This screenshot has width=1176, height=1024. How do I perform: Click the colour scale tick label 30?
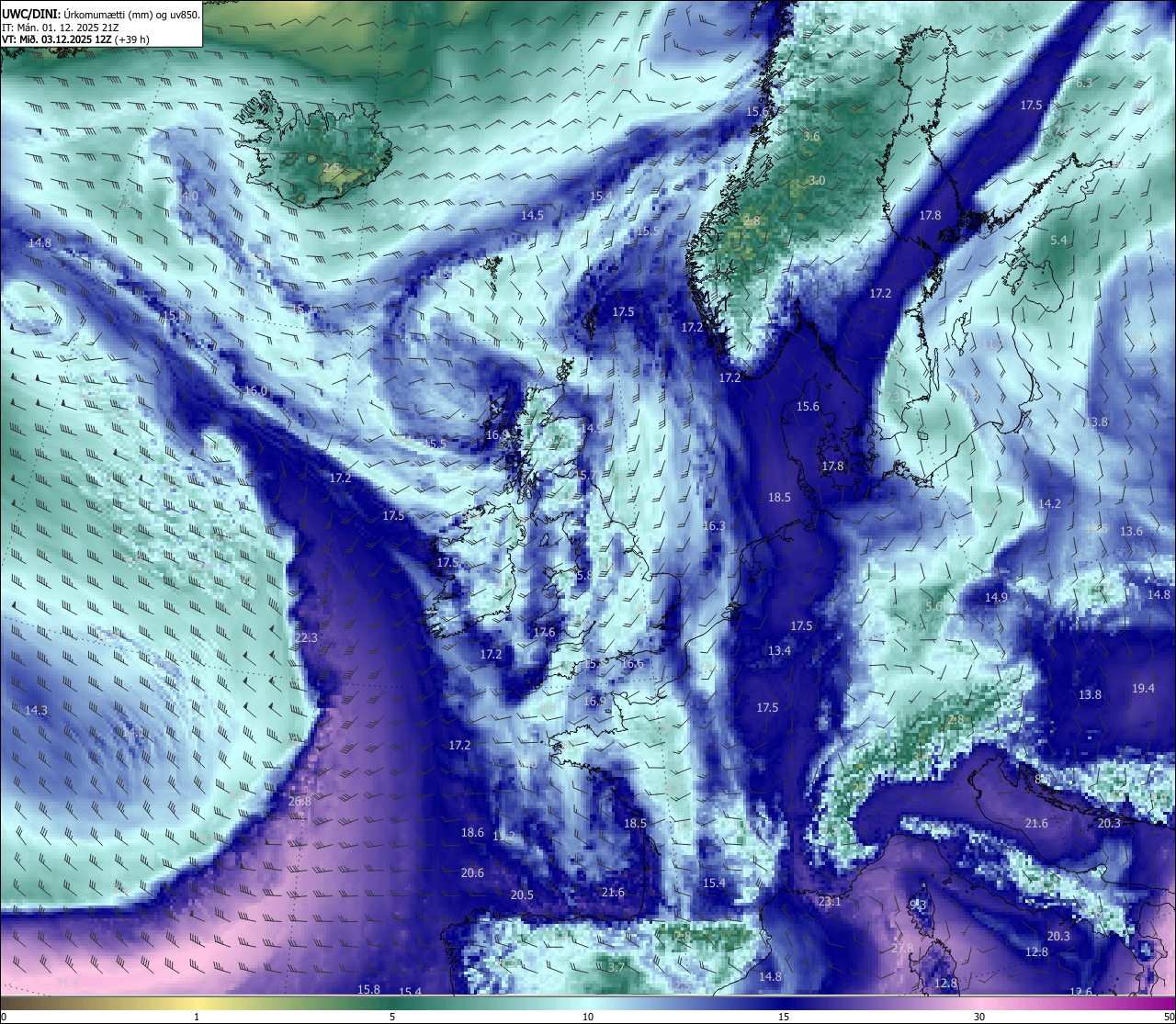click(979, 1016)
